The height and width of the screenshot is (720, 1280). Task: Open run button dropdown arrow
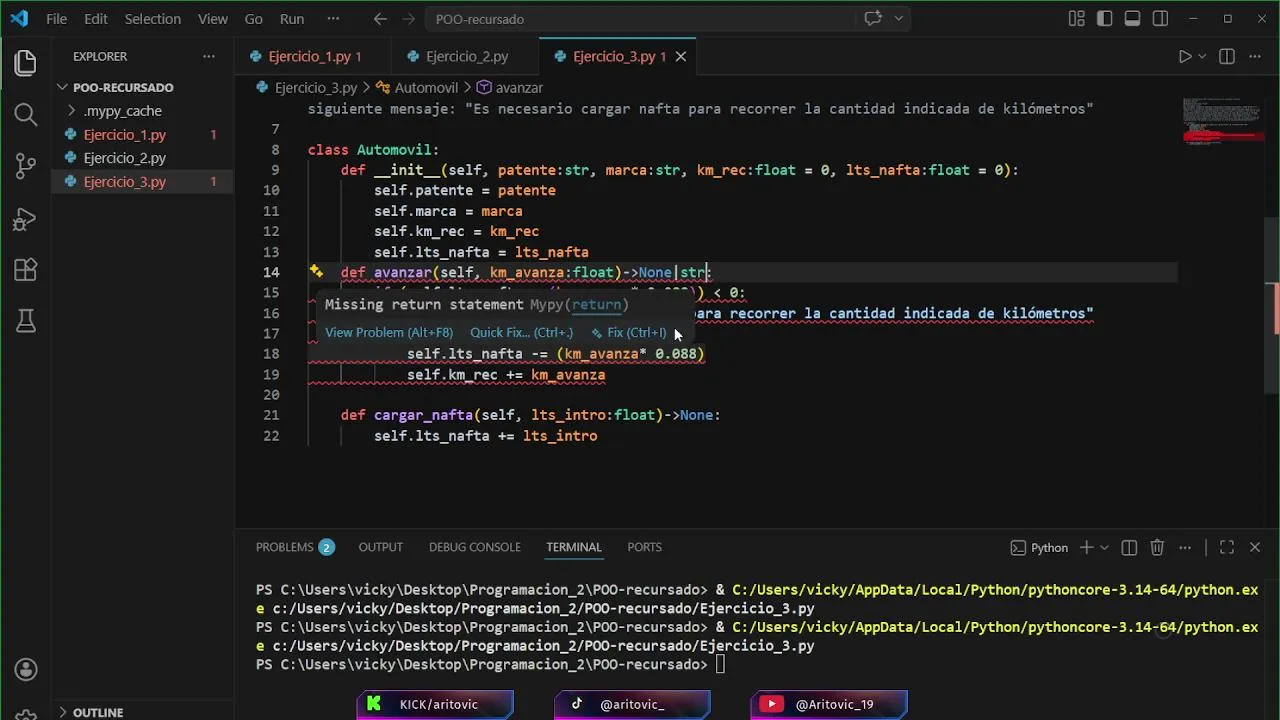[x=1202, y=57]
